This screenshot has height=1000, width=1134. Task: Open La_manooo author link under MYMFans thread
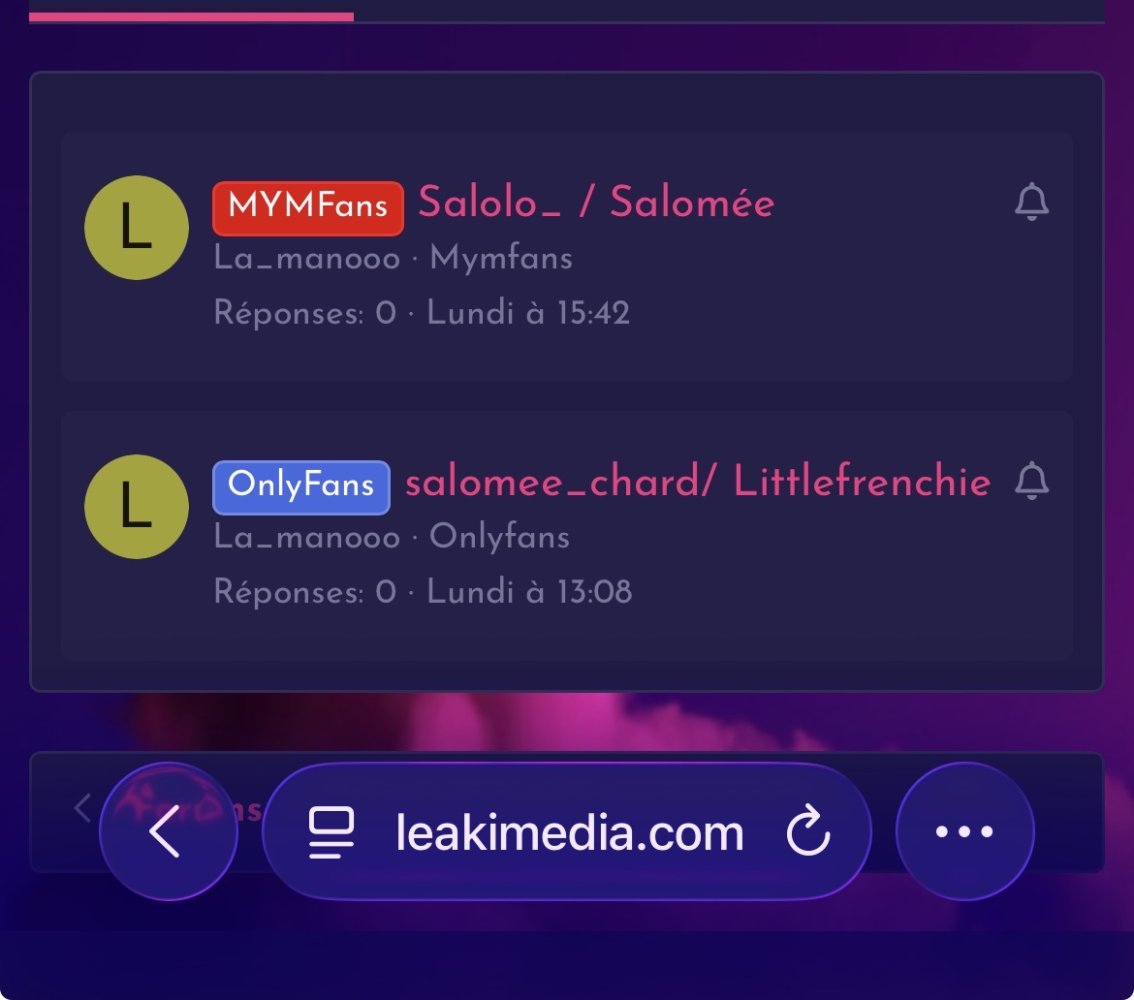(x=307, y=258)
